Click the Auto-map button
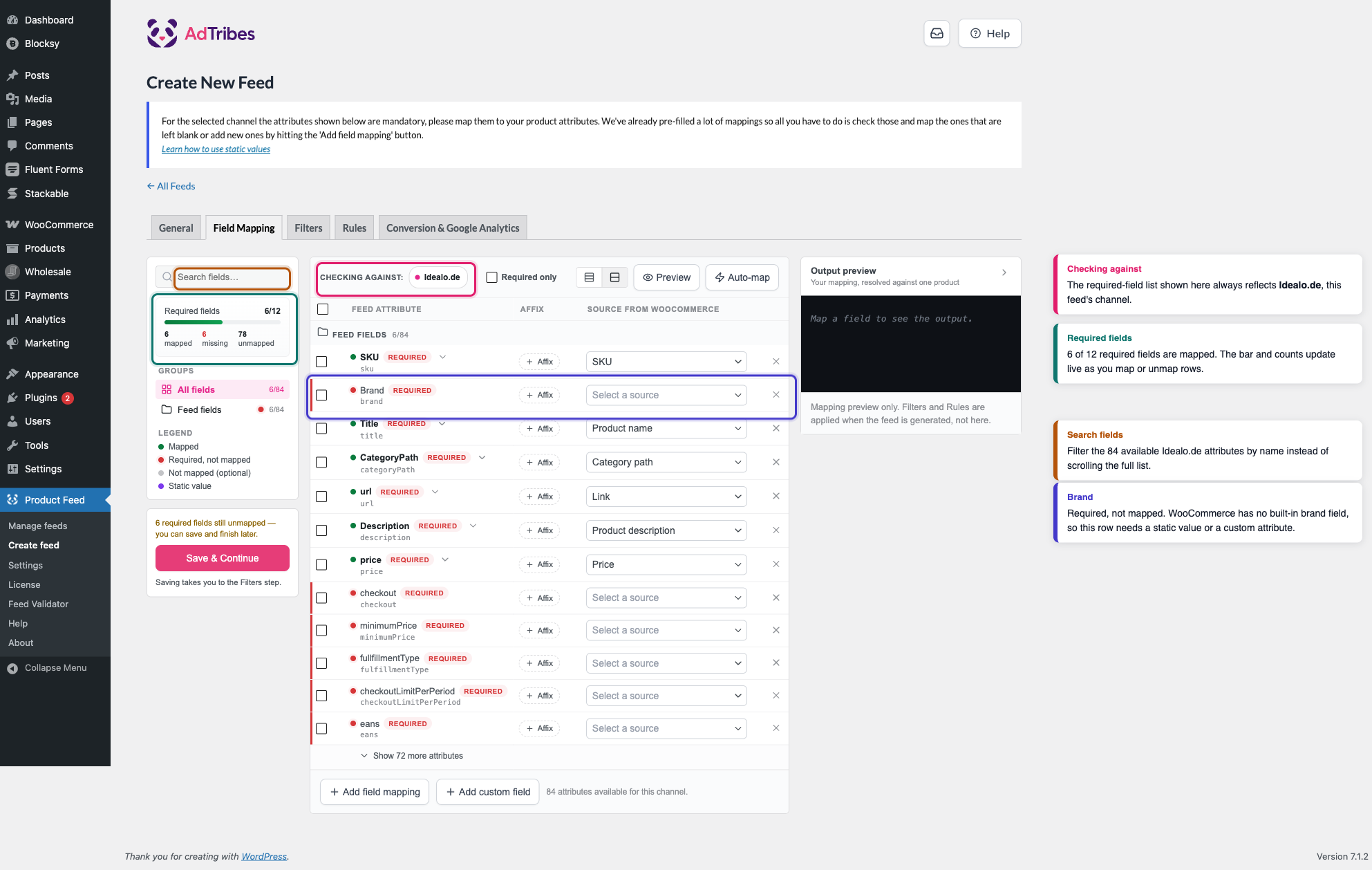The image size is (1372, 870). coord(742,277)
